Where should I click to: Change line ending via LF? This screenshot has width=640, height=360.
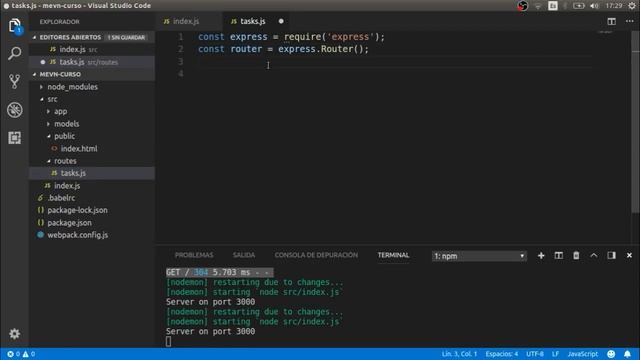(556, 354)
